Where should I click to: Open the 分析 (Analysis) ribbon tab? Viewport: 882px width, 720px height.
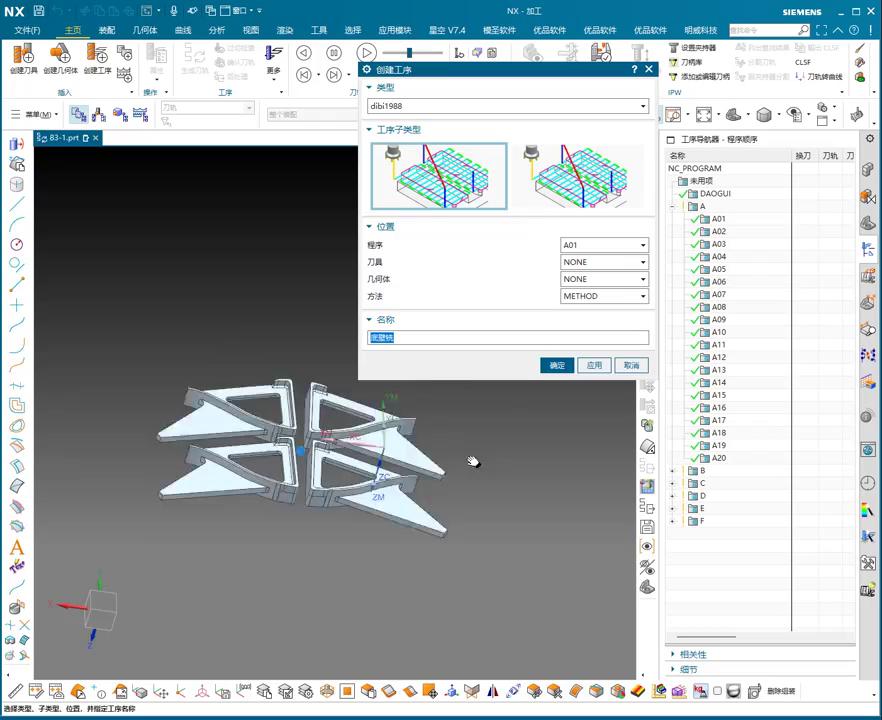pyautogui.click(x=217, y=30)
